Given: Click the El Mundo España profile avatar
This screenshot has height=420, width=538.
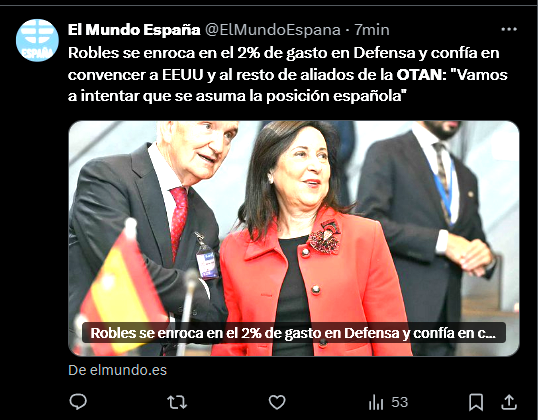Looking at the screenshot, I should point(37,40).
